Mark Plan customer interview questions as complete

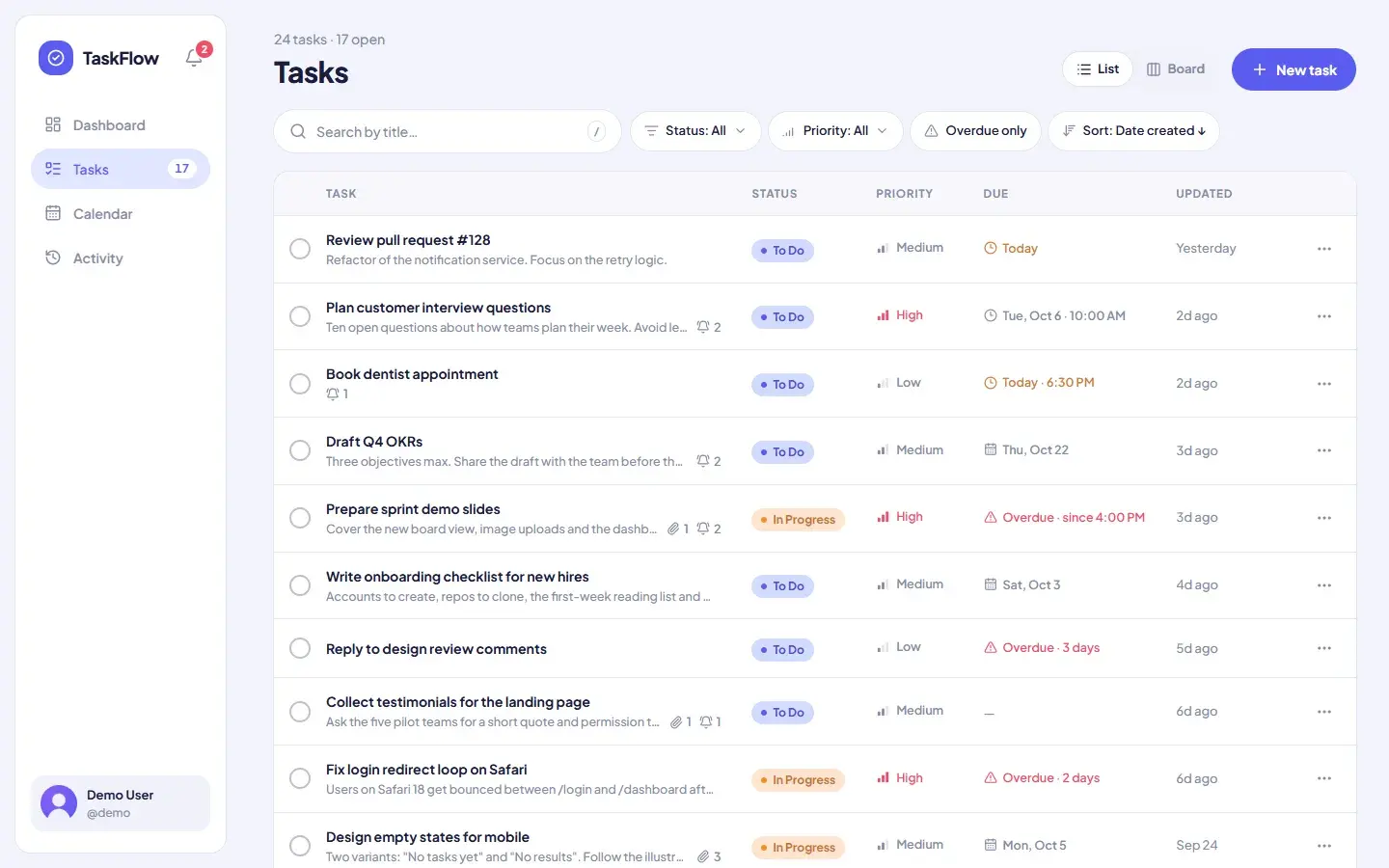(x=300, y=316)
